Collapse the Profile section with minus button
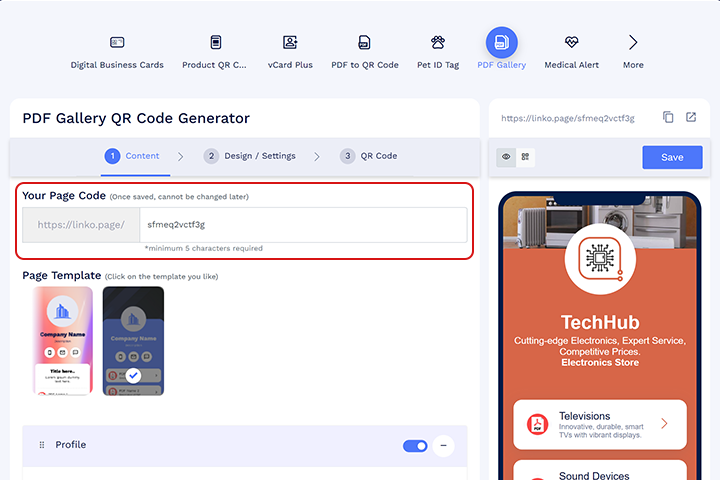Viewport: 720px width, 480px height. pyautogui.click(x=444, y=445)
